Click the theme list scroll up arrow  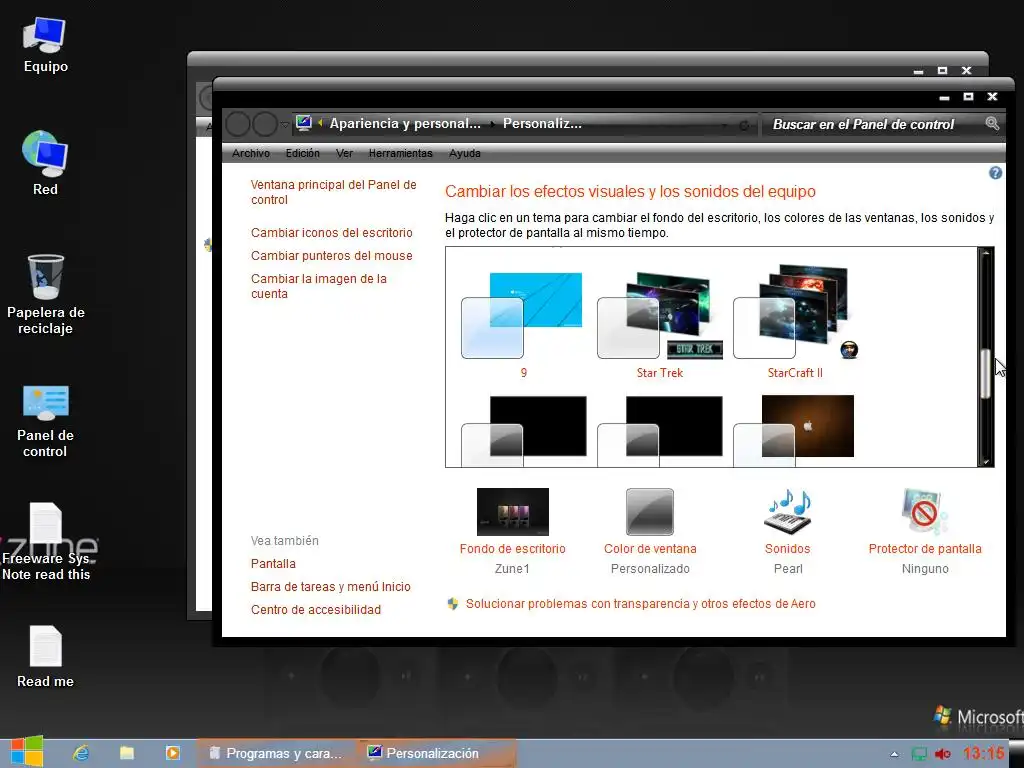tap(985, 253)
